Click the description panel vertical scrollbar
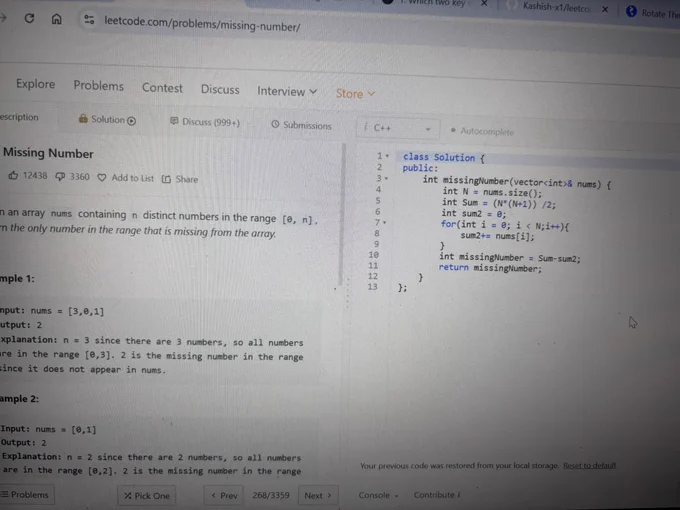The width and height of the screenshot is (680, 510). click(x=341, y=214)
